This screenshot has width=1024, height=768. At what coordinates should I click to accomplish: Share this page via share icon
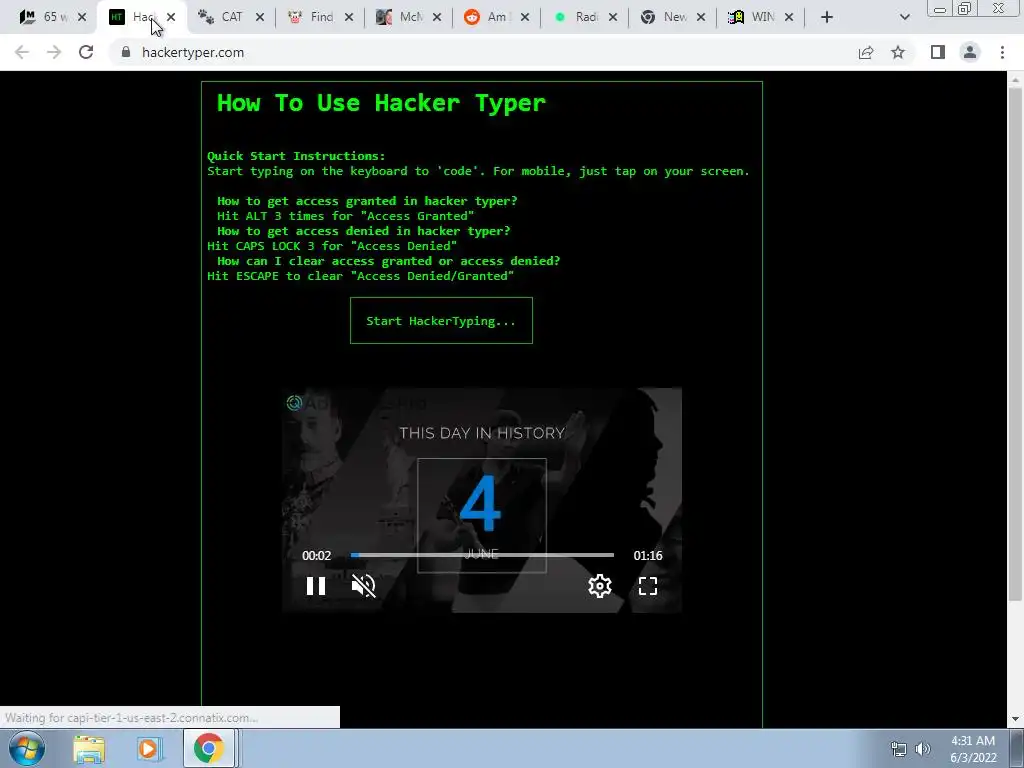[x=866, y=52]
